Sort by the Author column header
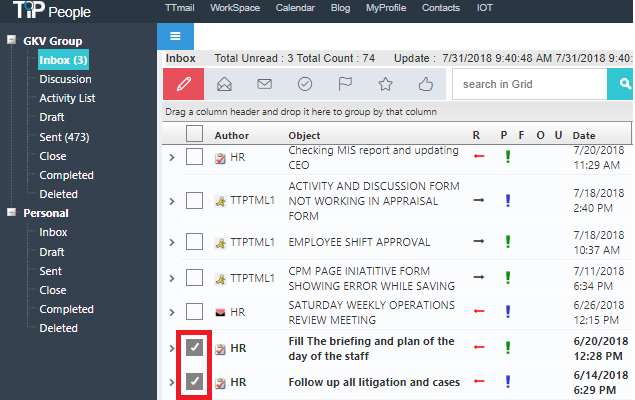This screenshot has width=635, height=400. coord(232,135)
